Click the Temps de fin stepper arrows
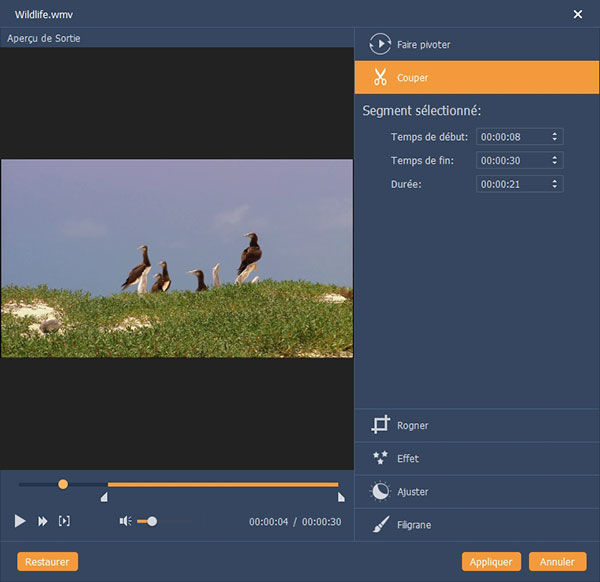600x582 pixels. pyautogui.click(x=555, y=160)
